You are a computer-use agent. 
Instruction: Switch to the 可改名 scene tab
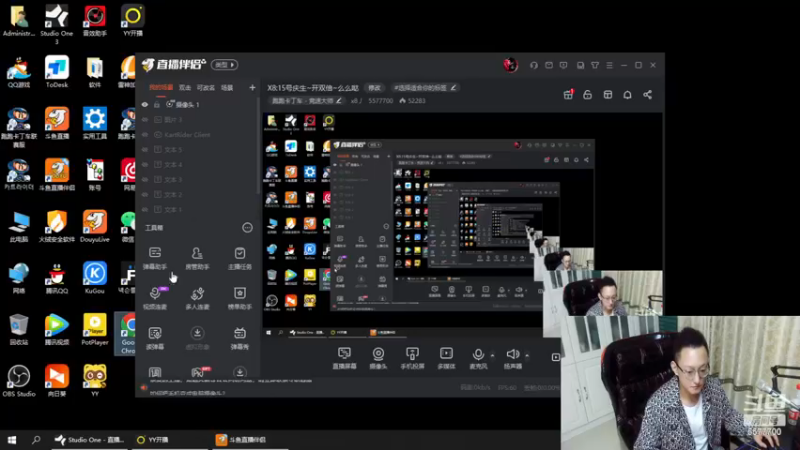(x=206, y=88)
